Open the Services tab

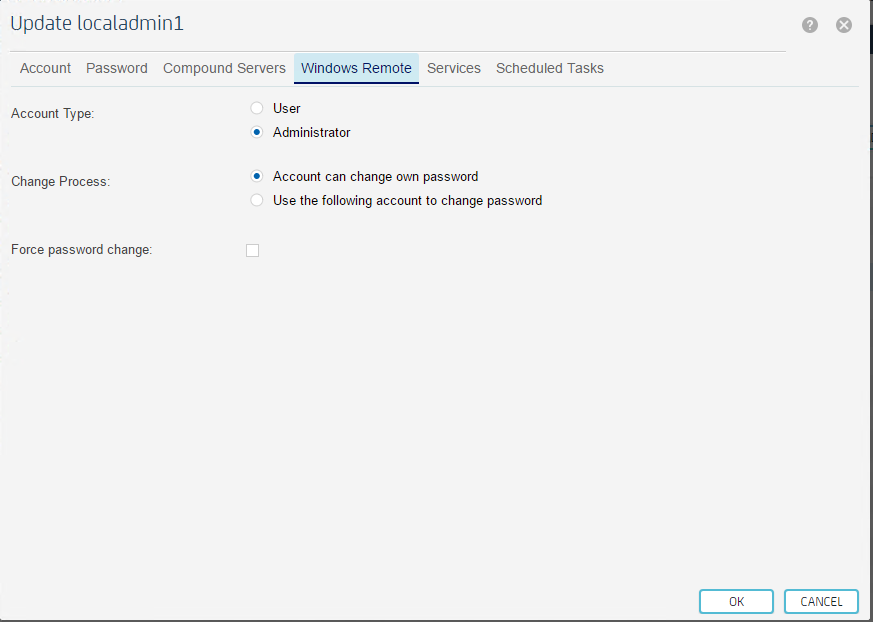point(454,68)
